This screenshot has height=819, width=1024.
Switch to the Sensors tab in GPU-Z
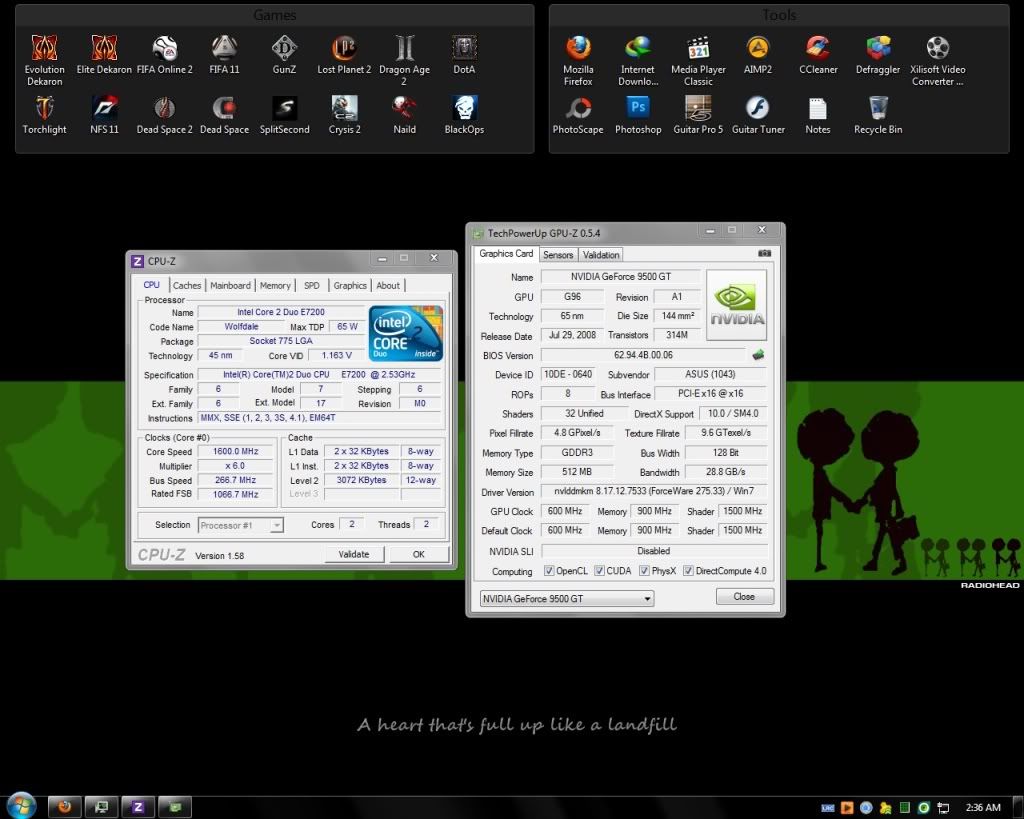(558, 255)
